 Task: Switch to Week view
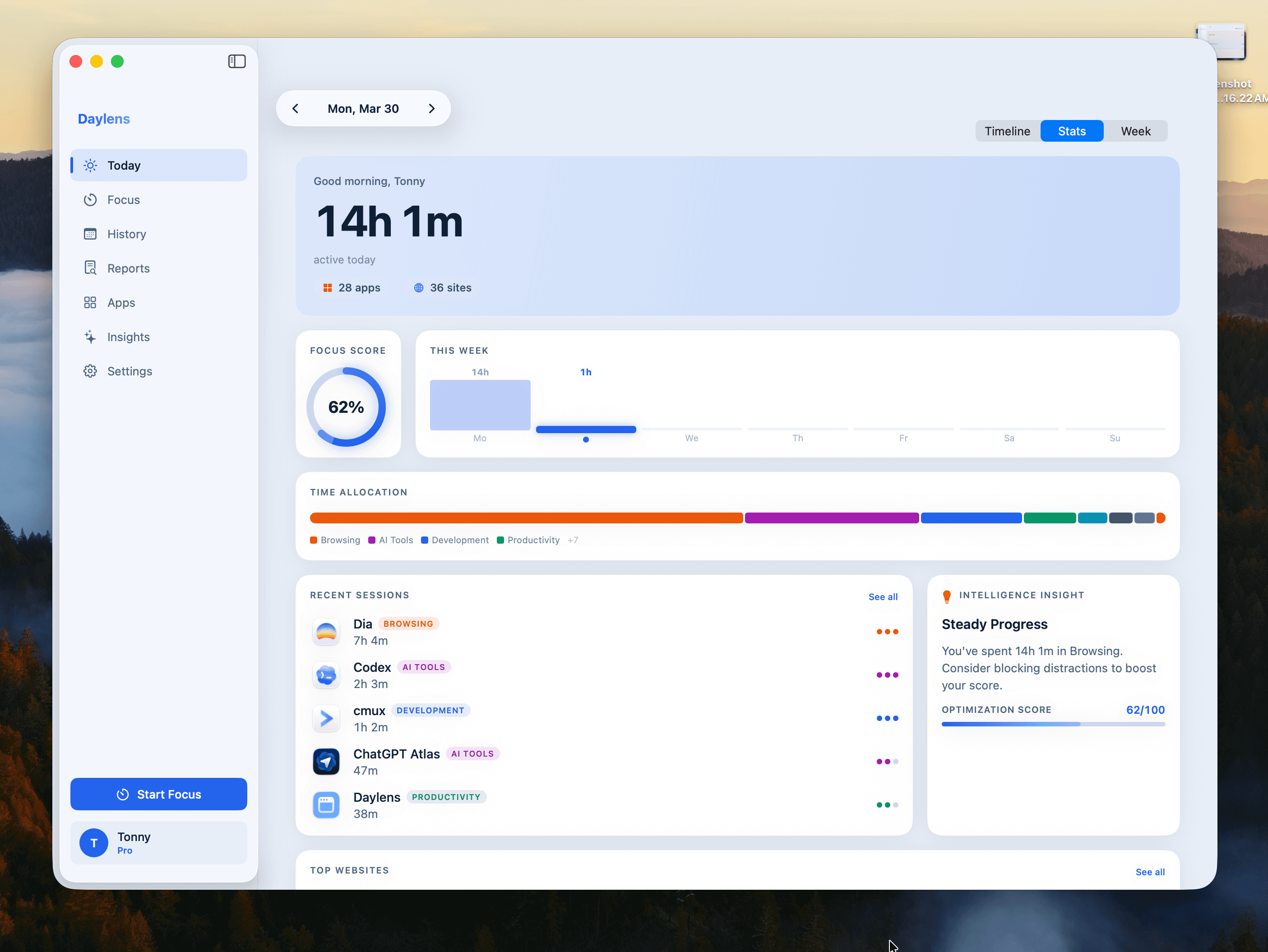pyautogui.click(x=1136, y=131)
